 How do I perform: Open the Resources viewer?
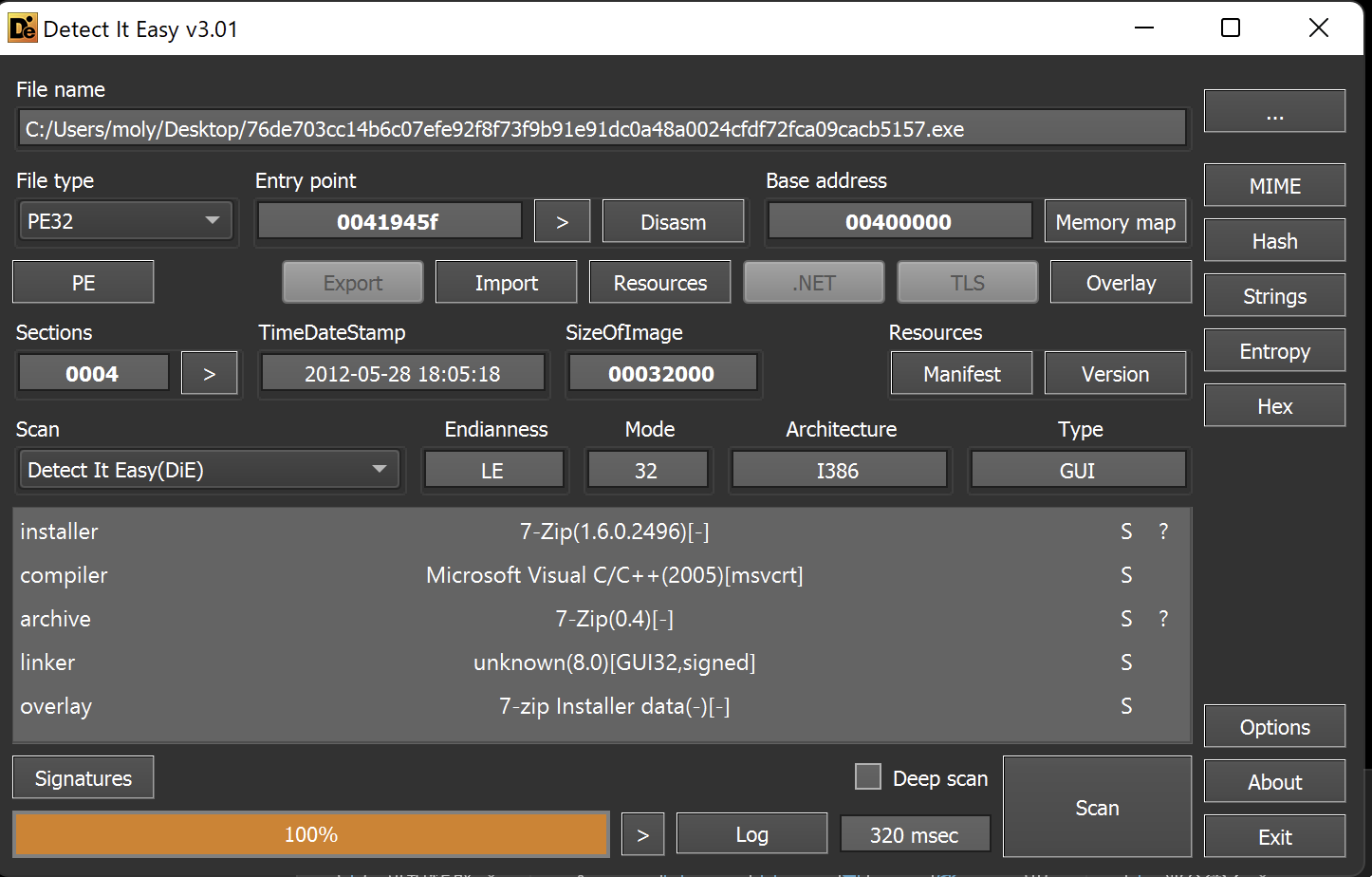659,283
